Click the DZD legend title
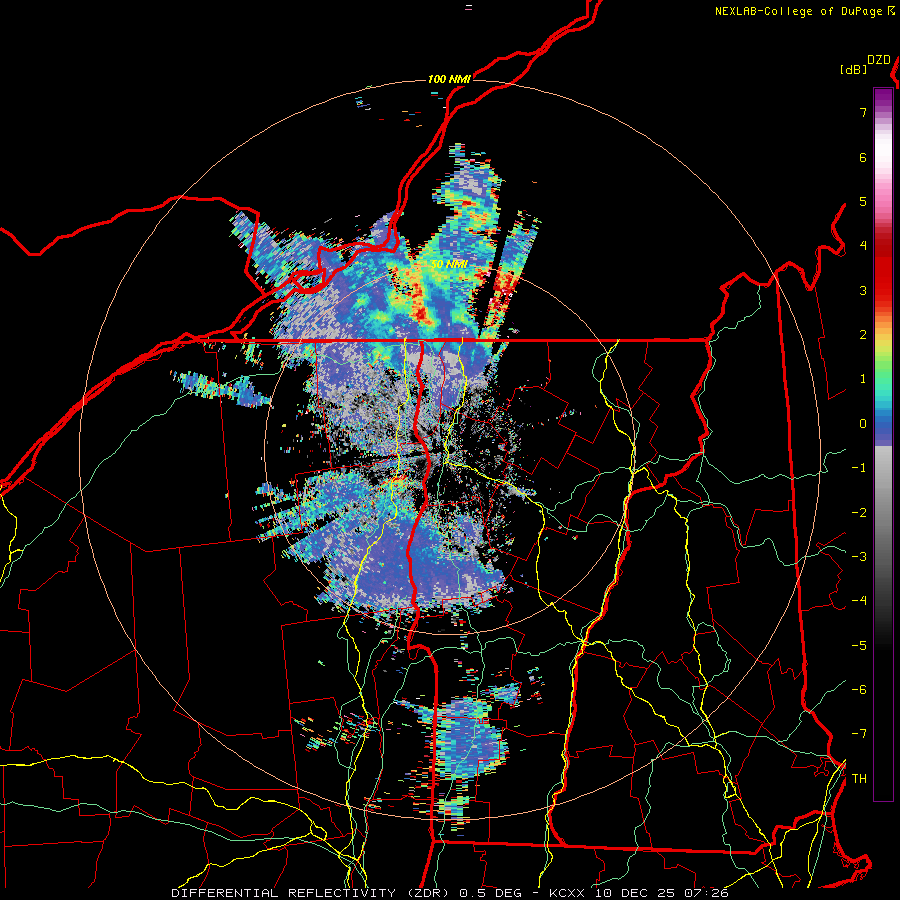Screen dimensions: 900x900 [879, 60]
